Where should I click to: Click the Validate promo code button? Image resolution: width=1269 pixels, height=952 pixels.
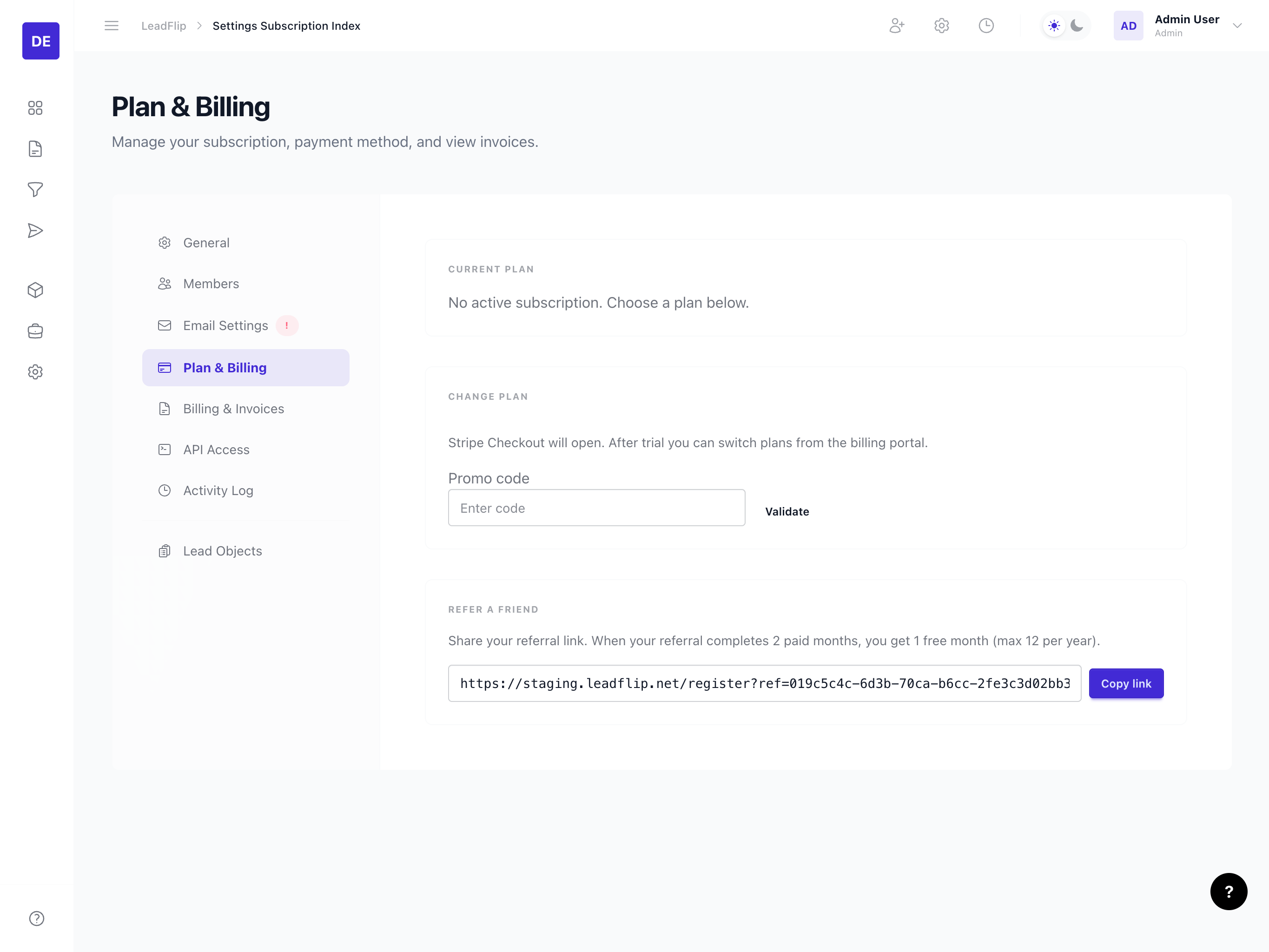[x=787, y=511]
